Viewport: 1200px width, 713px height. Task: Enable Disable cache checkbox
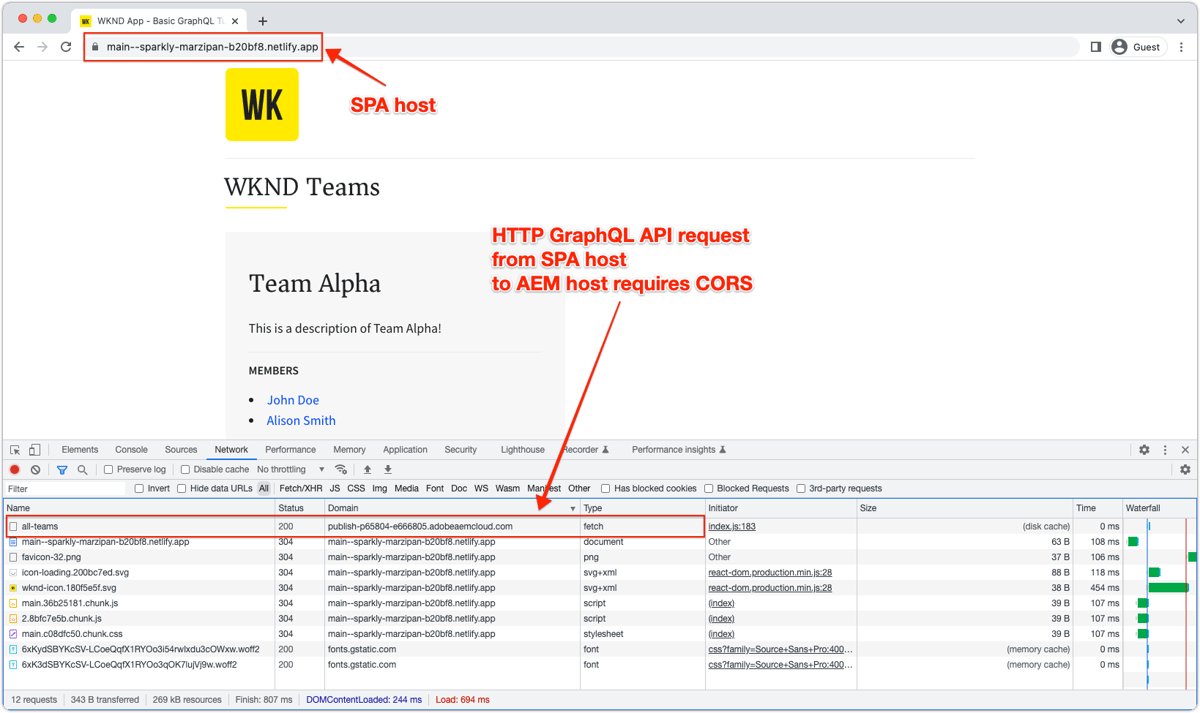click(x=185, y=469)
